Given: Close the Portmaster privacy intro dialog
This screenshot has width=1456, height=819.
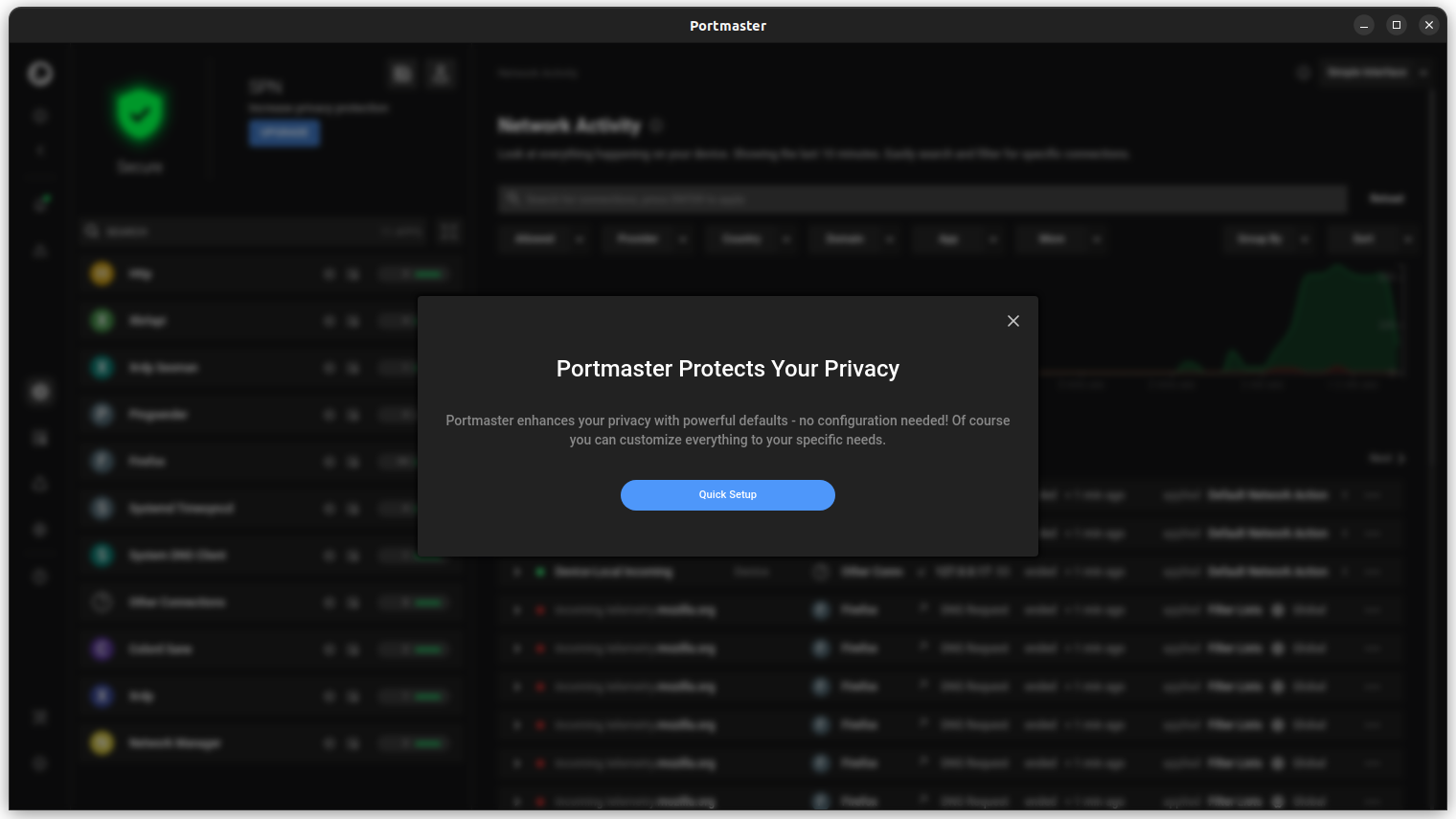Looking at the screenshot, I should (1012, 321).
